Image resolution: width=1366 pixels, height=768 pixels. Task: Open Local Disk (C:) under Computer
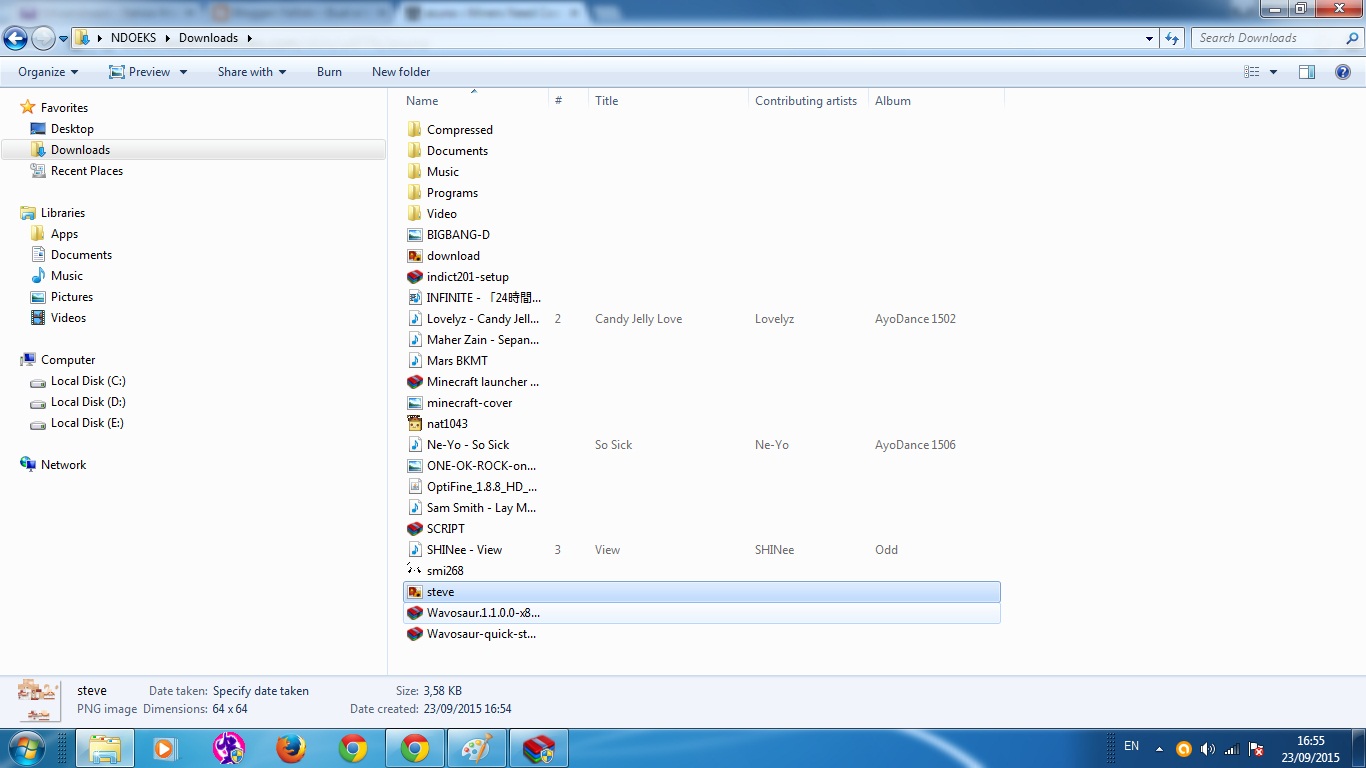[x=86, y=381]
